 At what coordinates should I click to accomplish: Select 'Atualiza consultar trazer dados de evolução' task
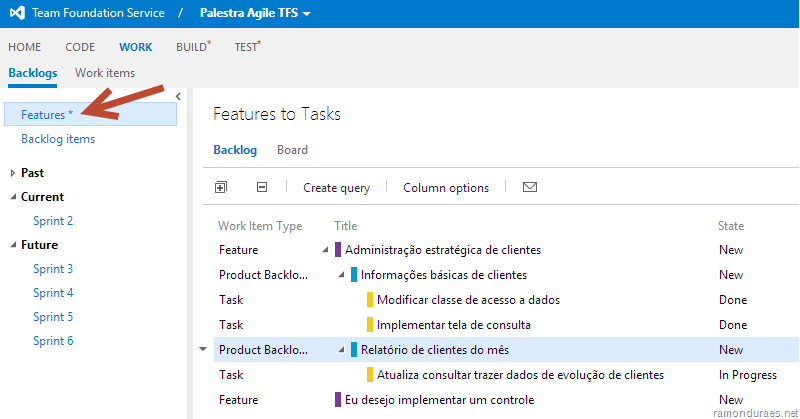[x=520, y=375]
